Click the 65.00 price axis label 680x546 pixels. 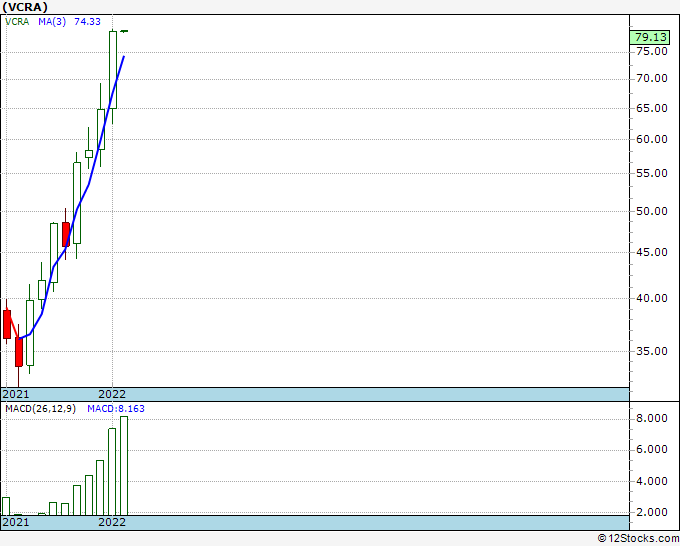tap(652, 108)
